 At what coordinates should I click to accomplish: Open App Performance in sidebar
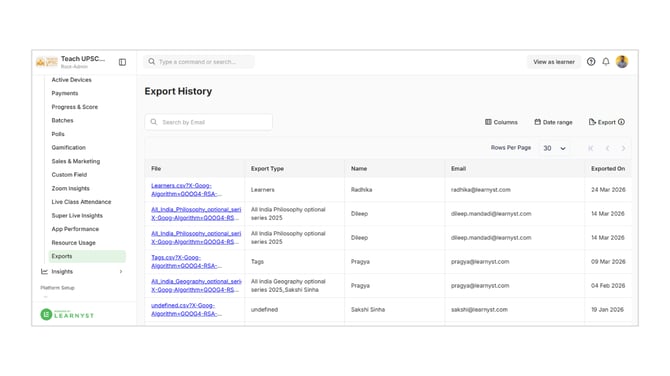tap(75, 229)
